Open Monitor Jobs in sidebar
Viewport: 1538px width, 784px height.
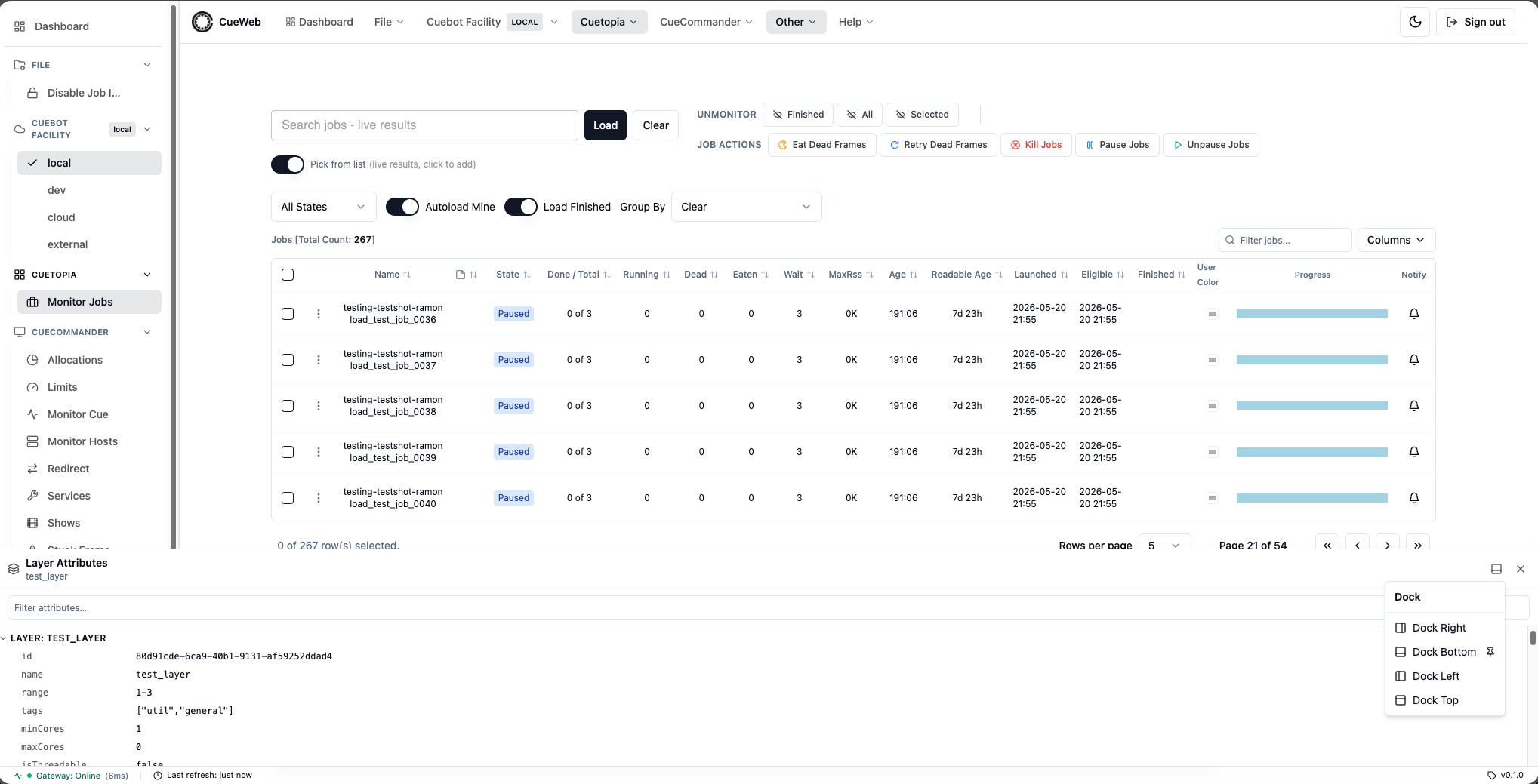[x=89, y=302]
